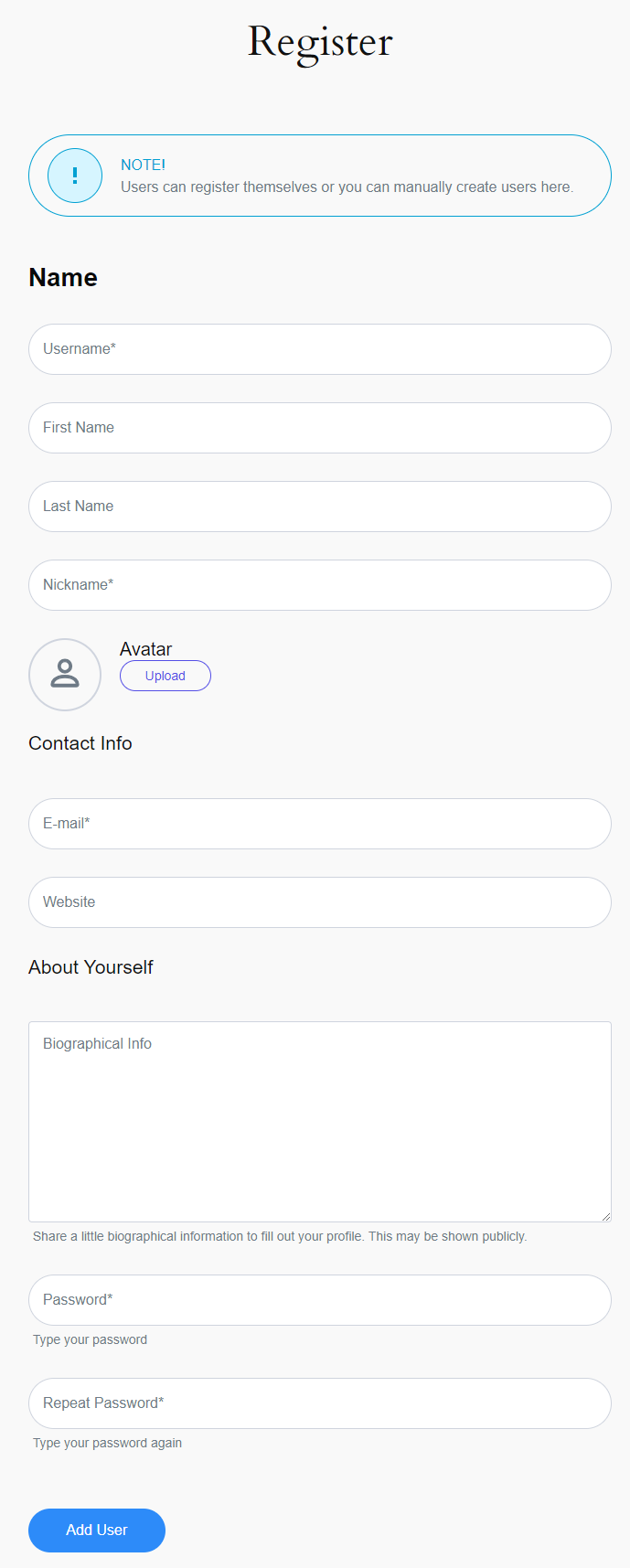Image resolution: width=630 pixels, height=1568 pixels.
Task: Click the Repeat Password field
Action: pos(320,1403)
